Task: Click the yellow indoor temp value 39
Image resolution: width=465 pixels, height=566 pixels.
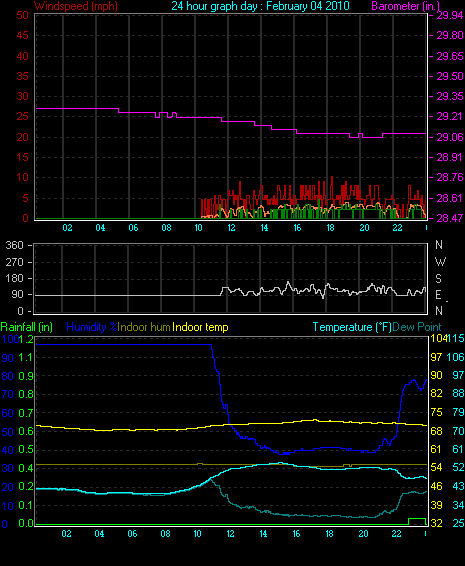Action: click(436, 505)
